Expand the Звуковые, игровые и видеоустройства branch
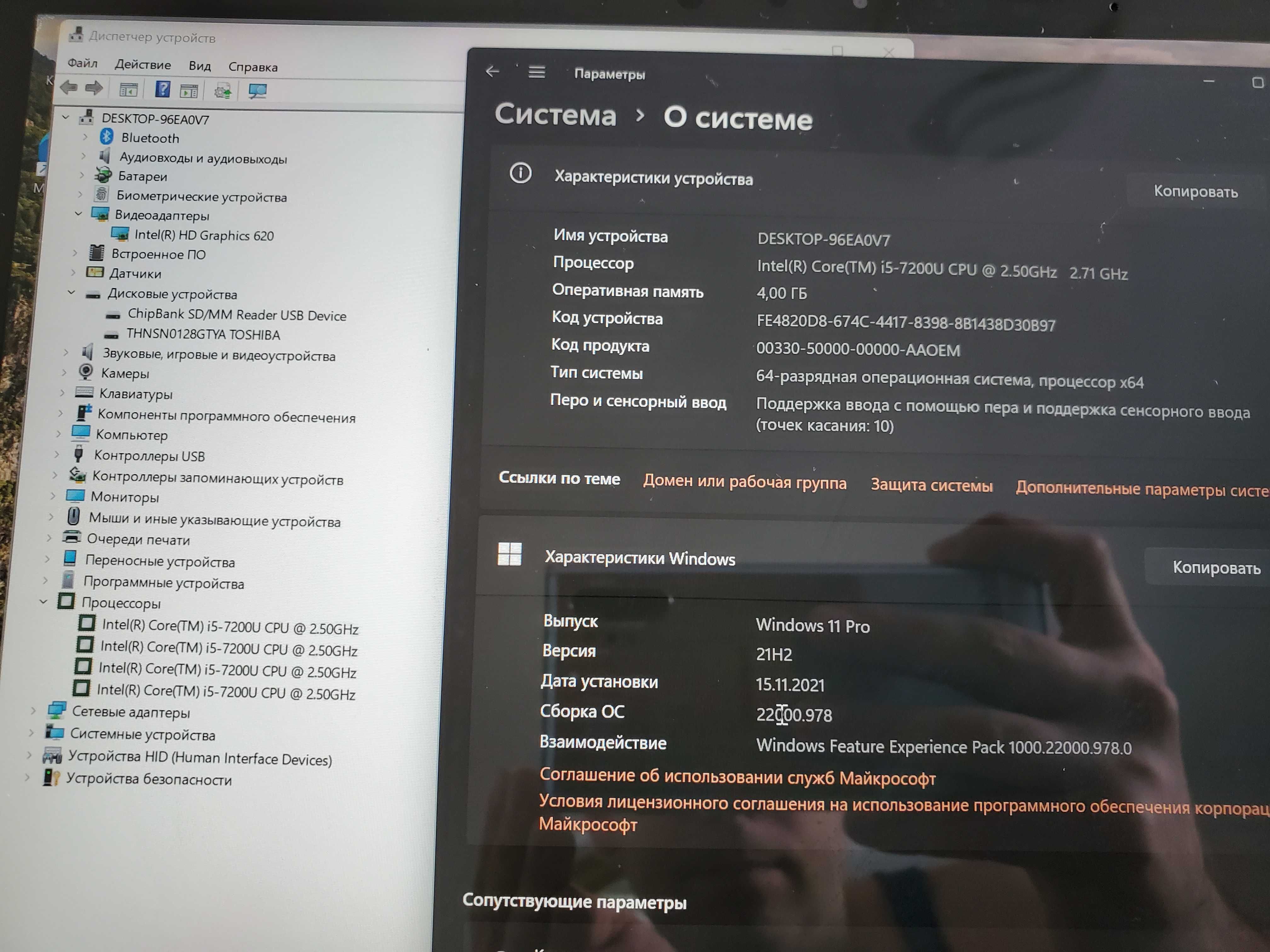1270x952 pixels. click(66, 352)
